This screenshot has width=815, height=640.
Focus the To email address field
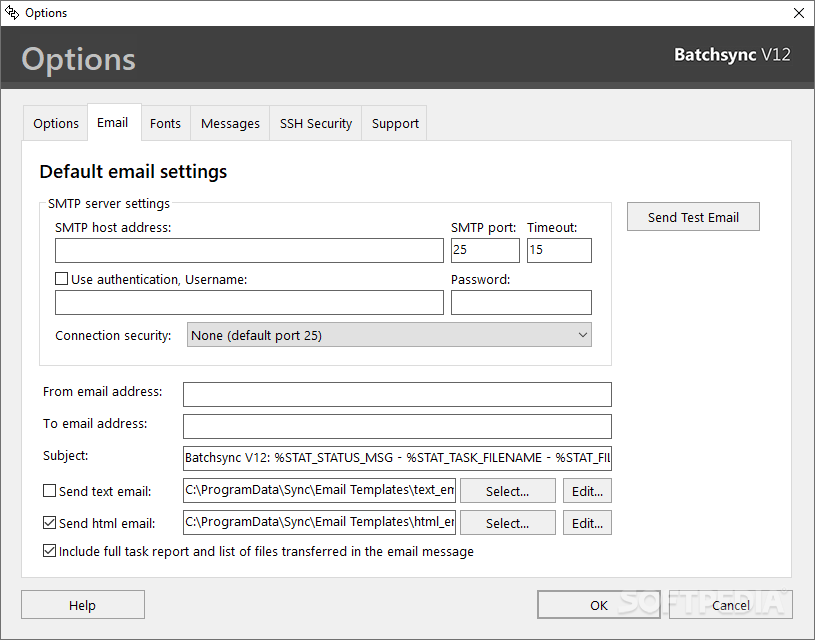tap(397, 427)
